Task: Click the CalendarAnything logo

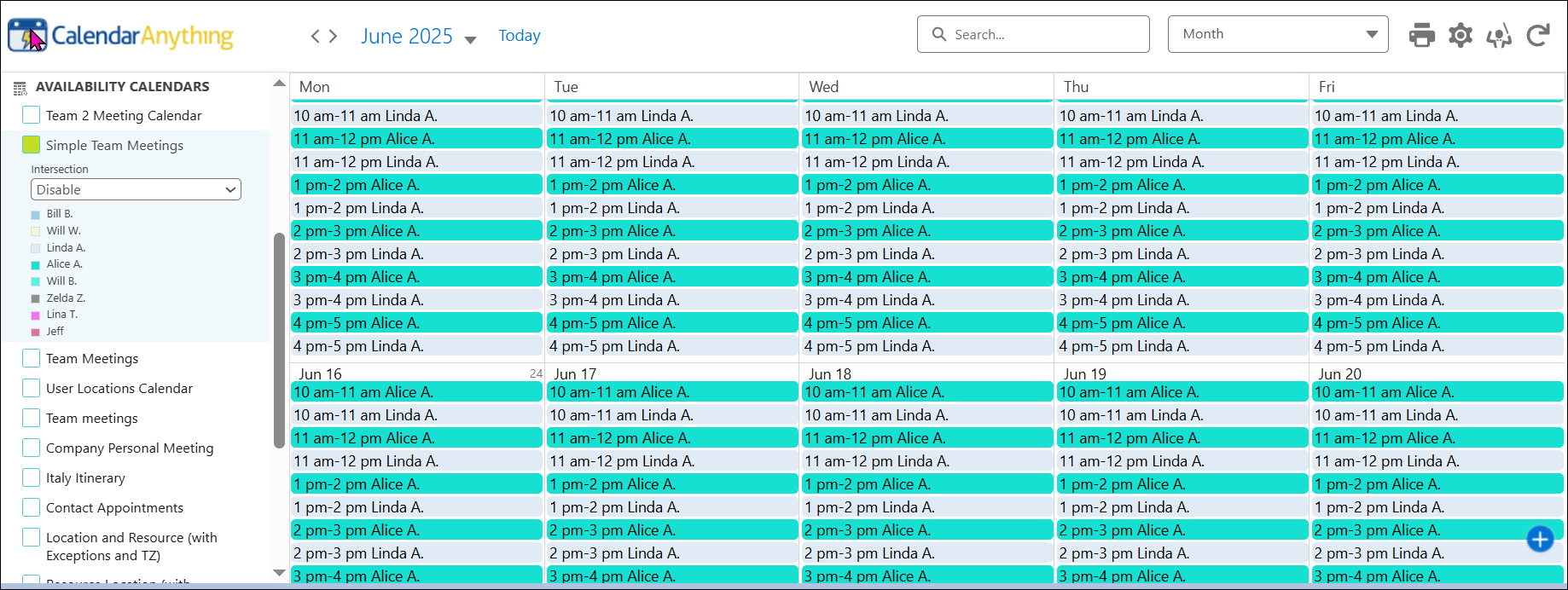Action: point(120,36)
